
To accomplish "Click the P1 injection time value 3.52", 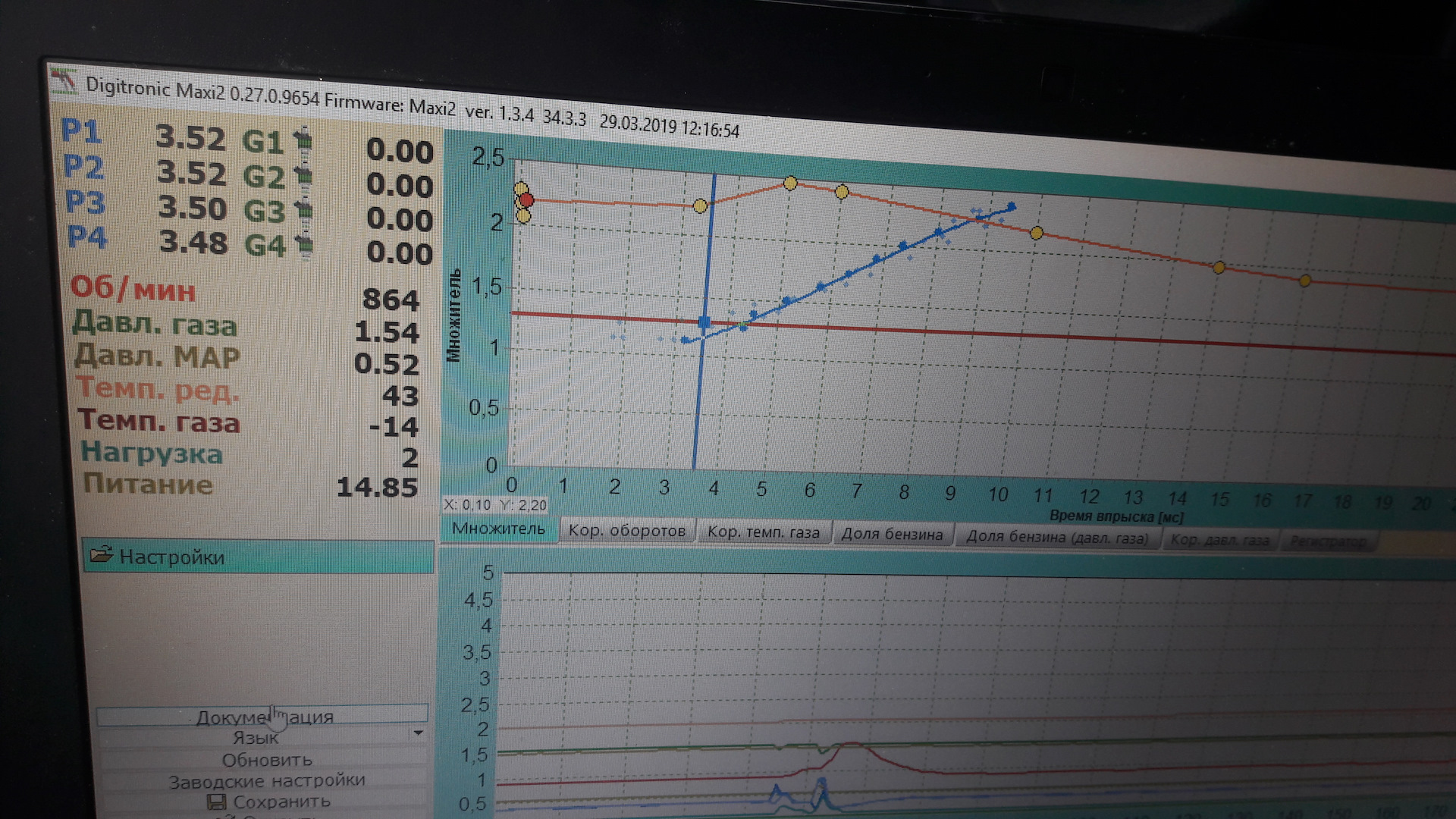I will tap(190, 138).
